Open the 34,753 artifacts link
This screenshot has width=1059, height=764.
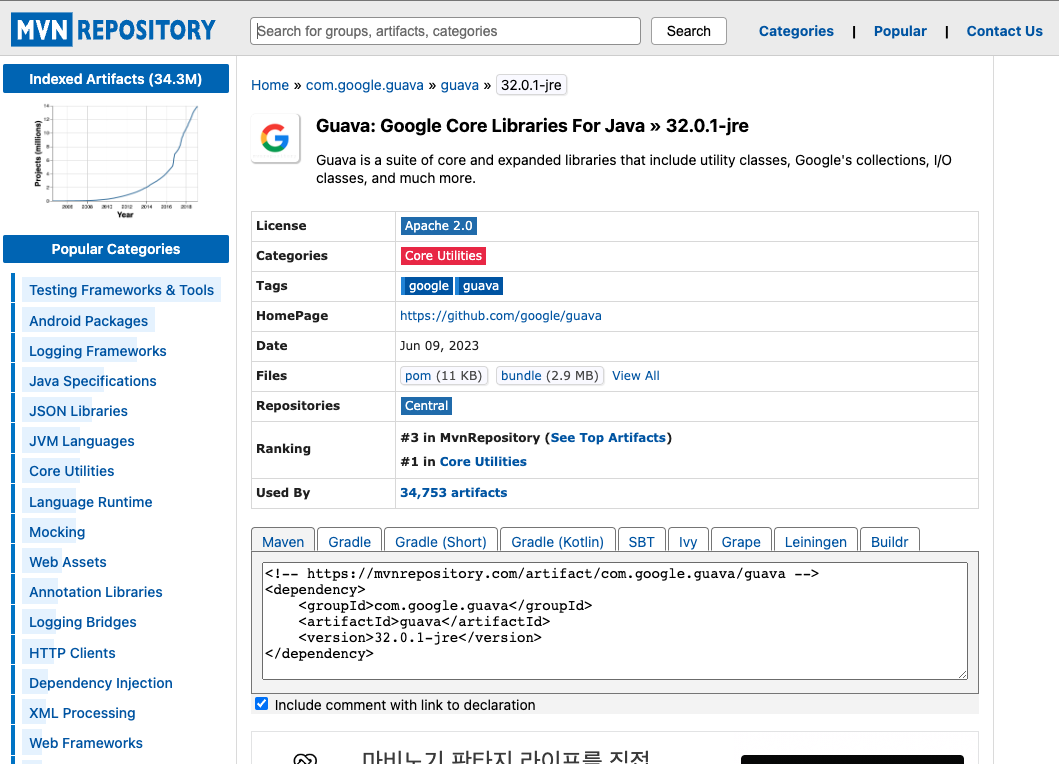pos(453,492)
